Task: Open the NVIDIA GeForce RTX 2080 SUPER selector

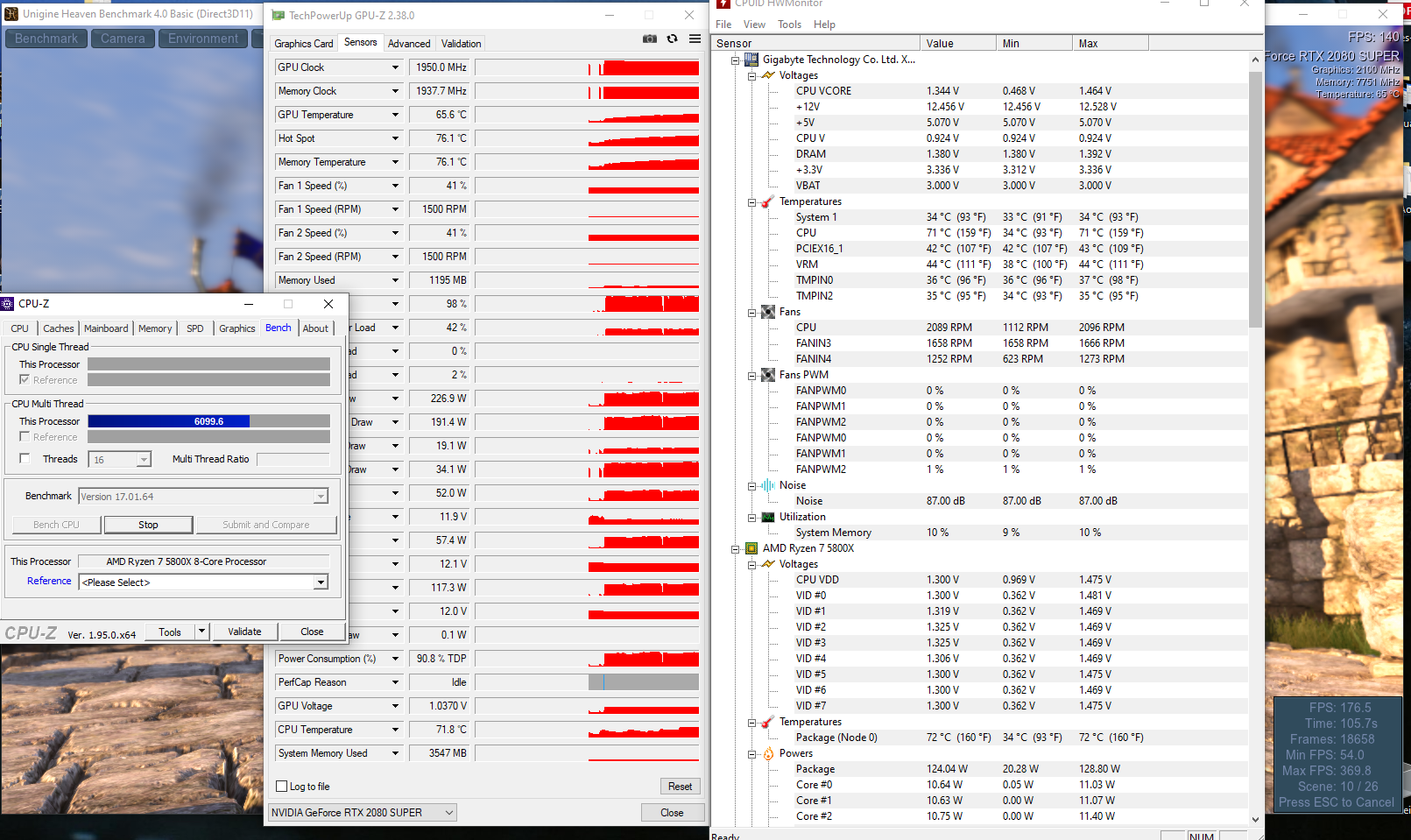Action: coord(363,813)
